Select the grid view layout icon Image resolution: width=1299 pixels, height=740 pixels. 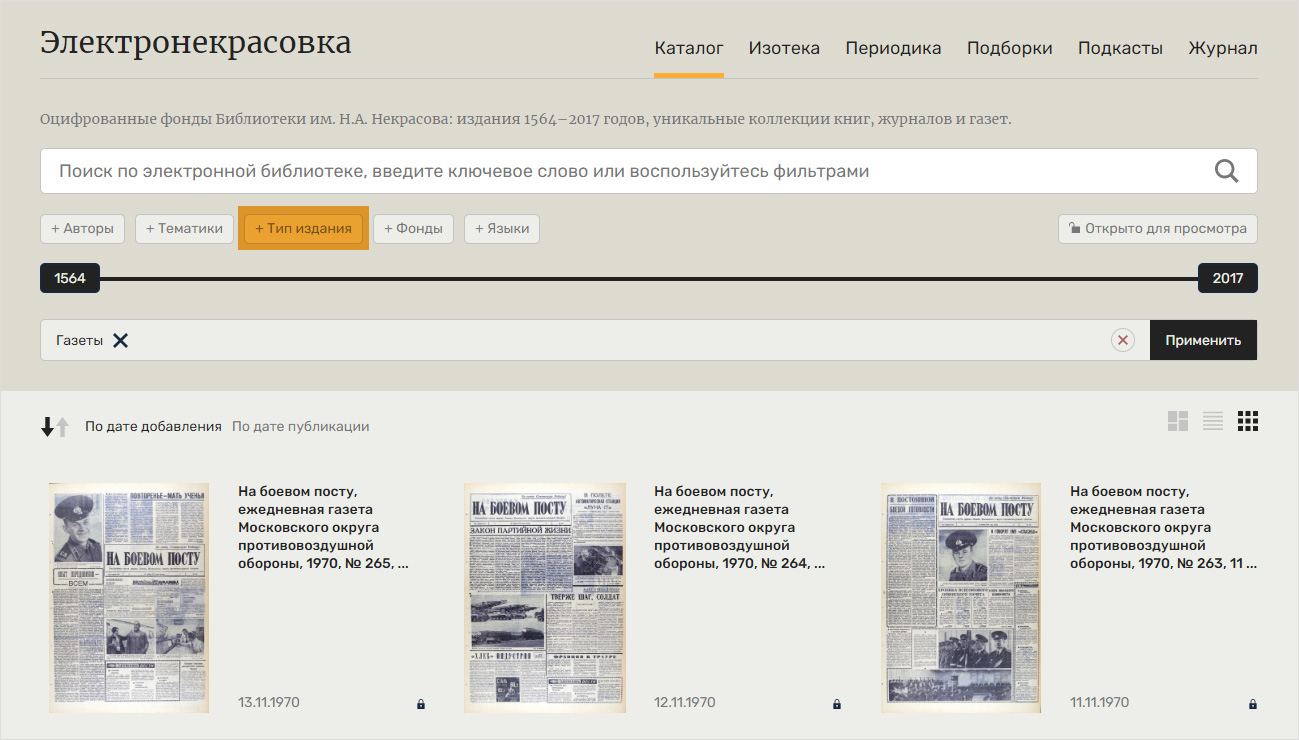1247,422
